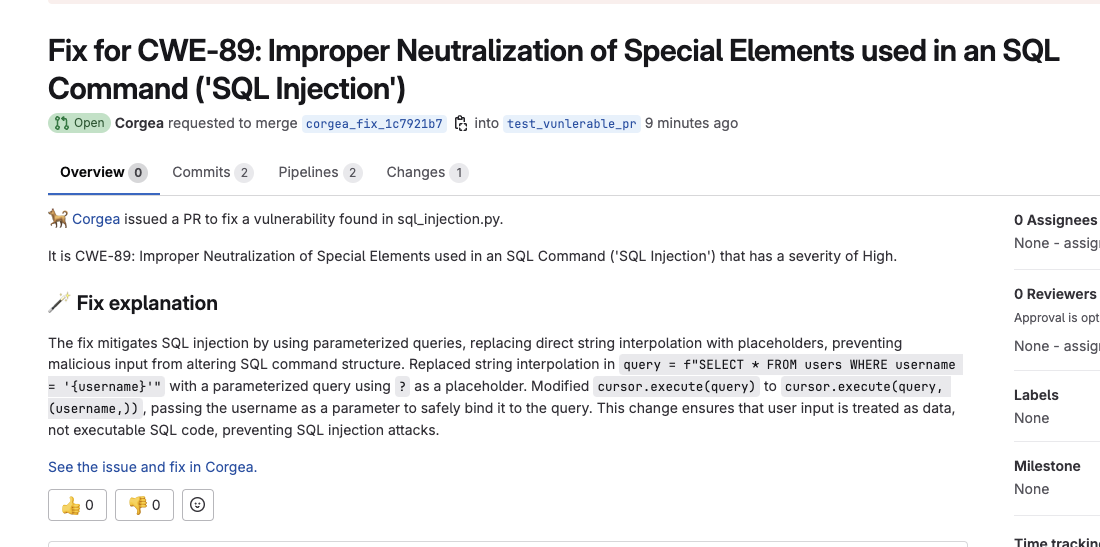Open the Pipelines tab

(x=320, y=173)
